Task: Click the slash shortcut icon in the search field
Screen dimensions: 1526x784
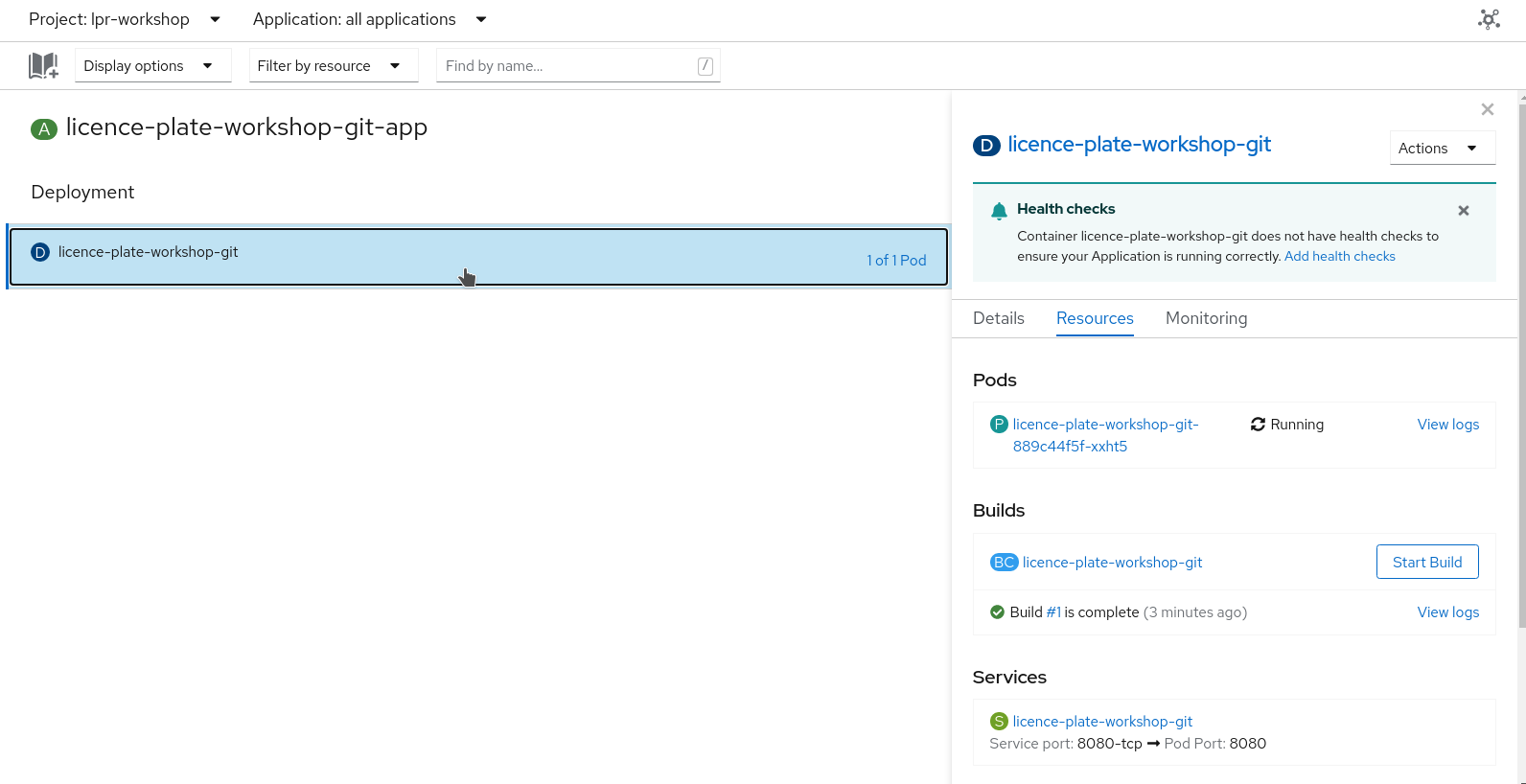Action: 705,66
